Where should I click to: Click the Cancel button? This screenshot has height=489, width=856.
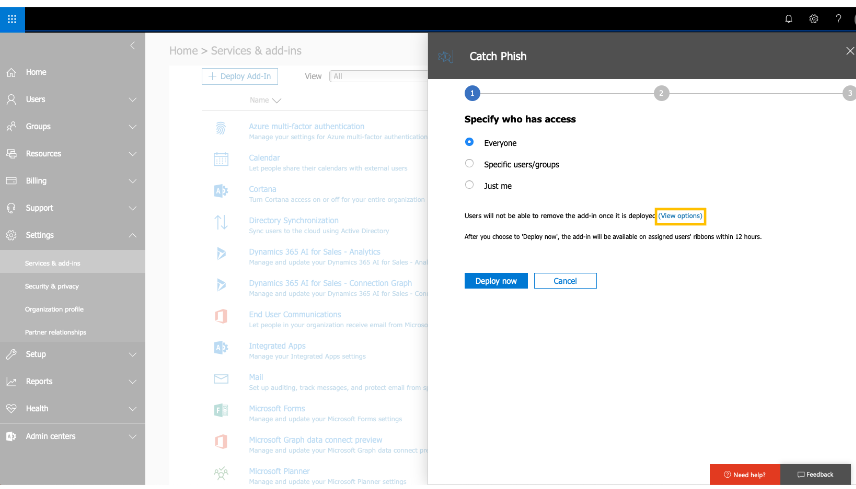pyautogui.click(x=565, y=281)
